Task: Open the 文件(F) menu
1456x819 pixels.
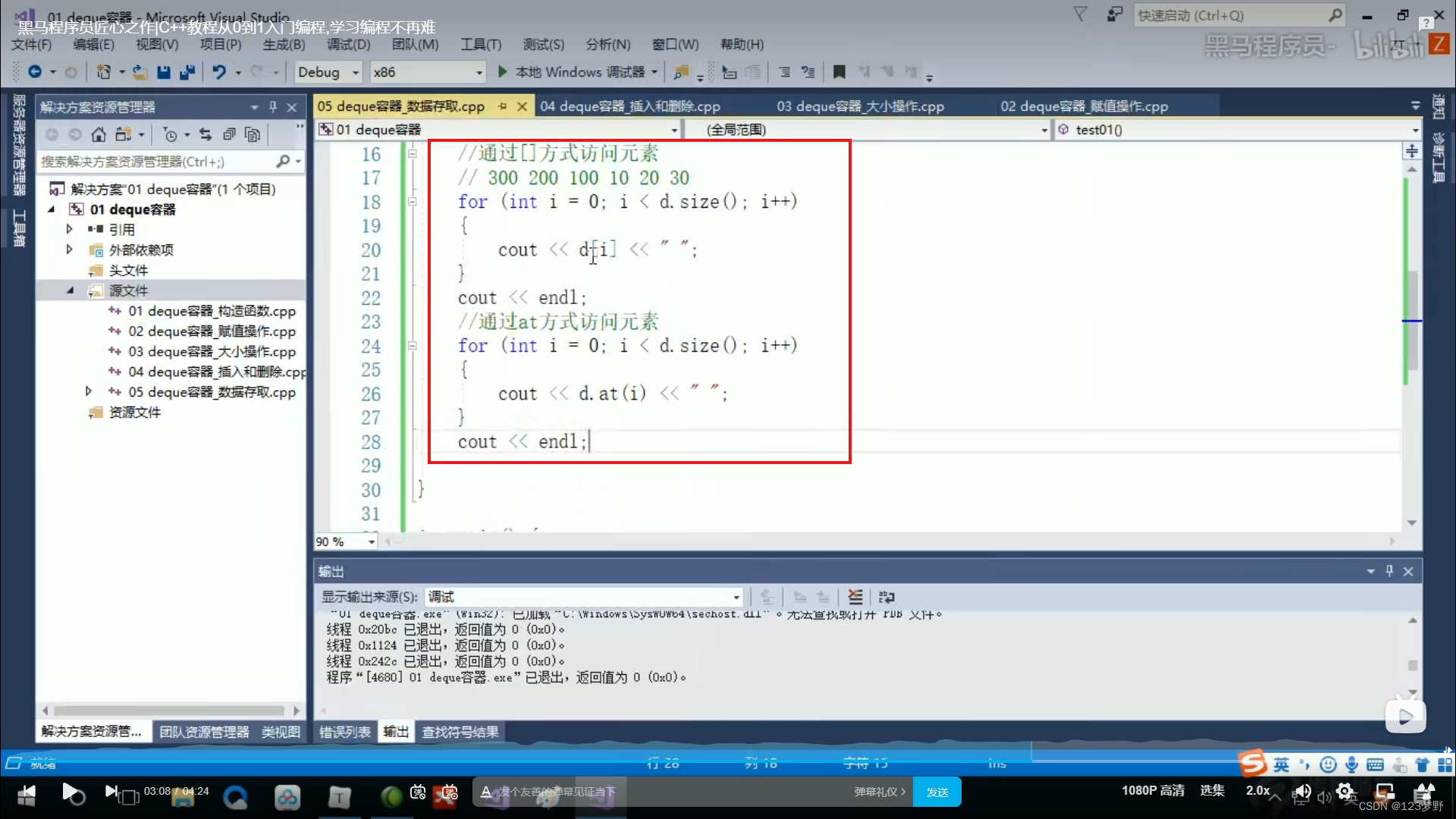Action: [x=31, y=45]
